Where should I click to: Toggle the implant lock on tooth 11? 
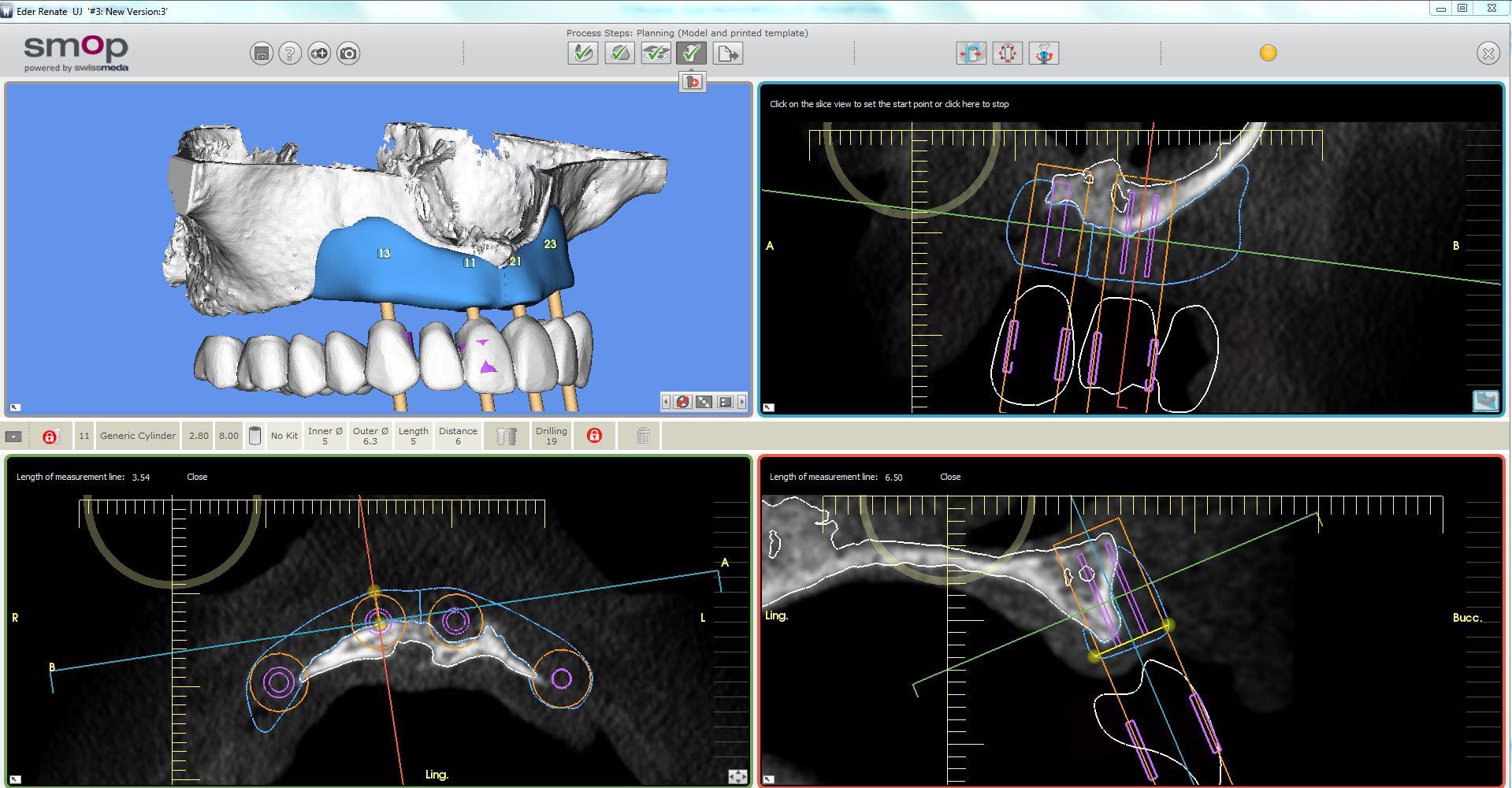(50, 436)
